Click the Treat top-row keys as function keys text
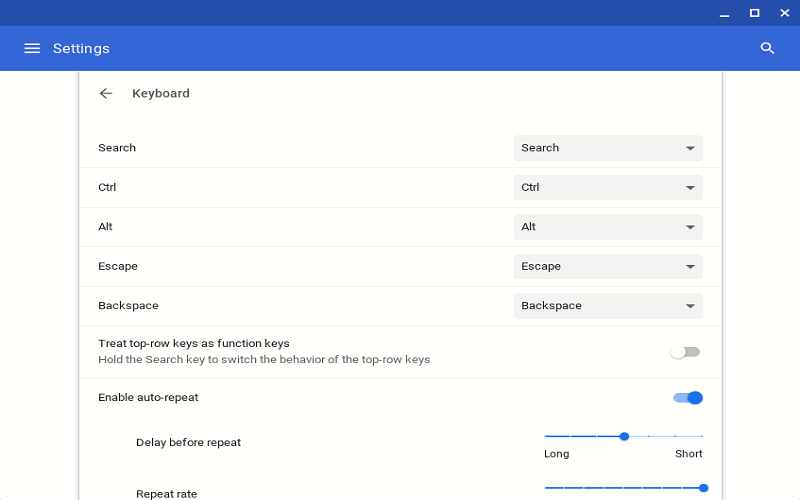 (x=193, y=343)
